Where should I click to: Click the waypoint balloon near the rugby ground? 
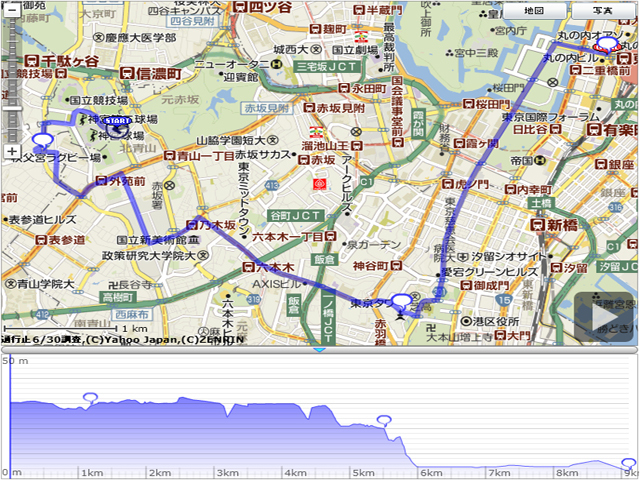[x=42, y=142]
